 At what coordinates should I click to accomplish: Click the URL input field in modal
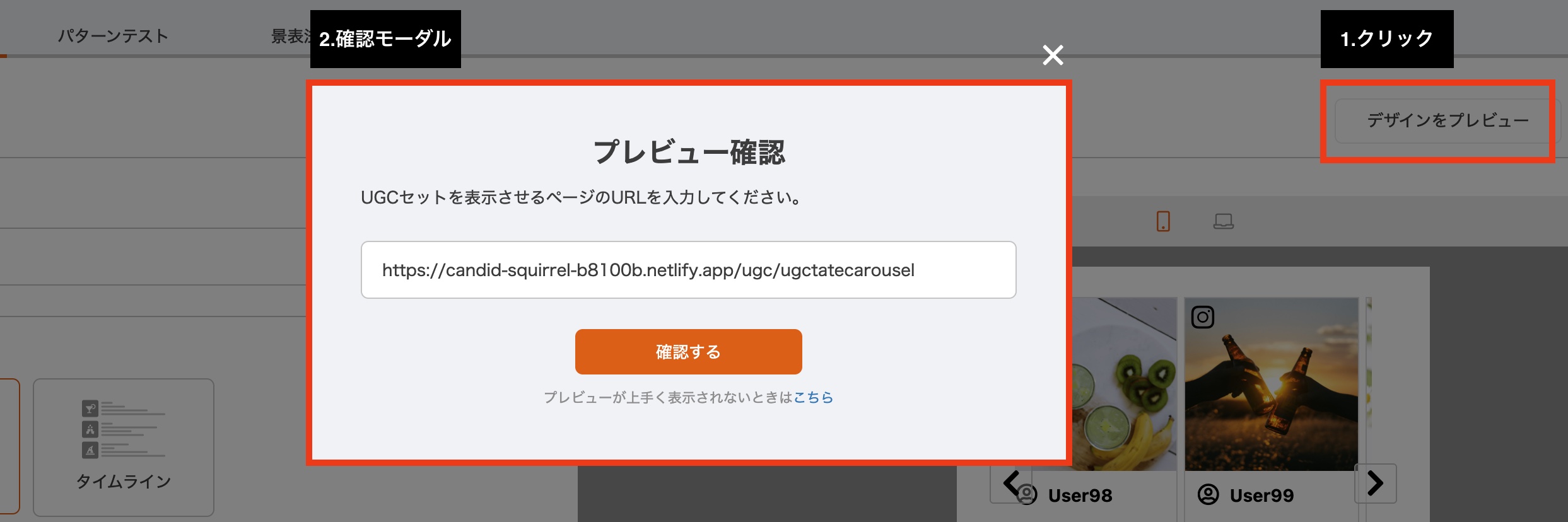[688, 270]
